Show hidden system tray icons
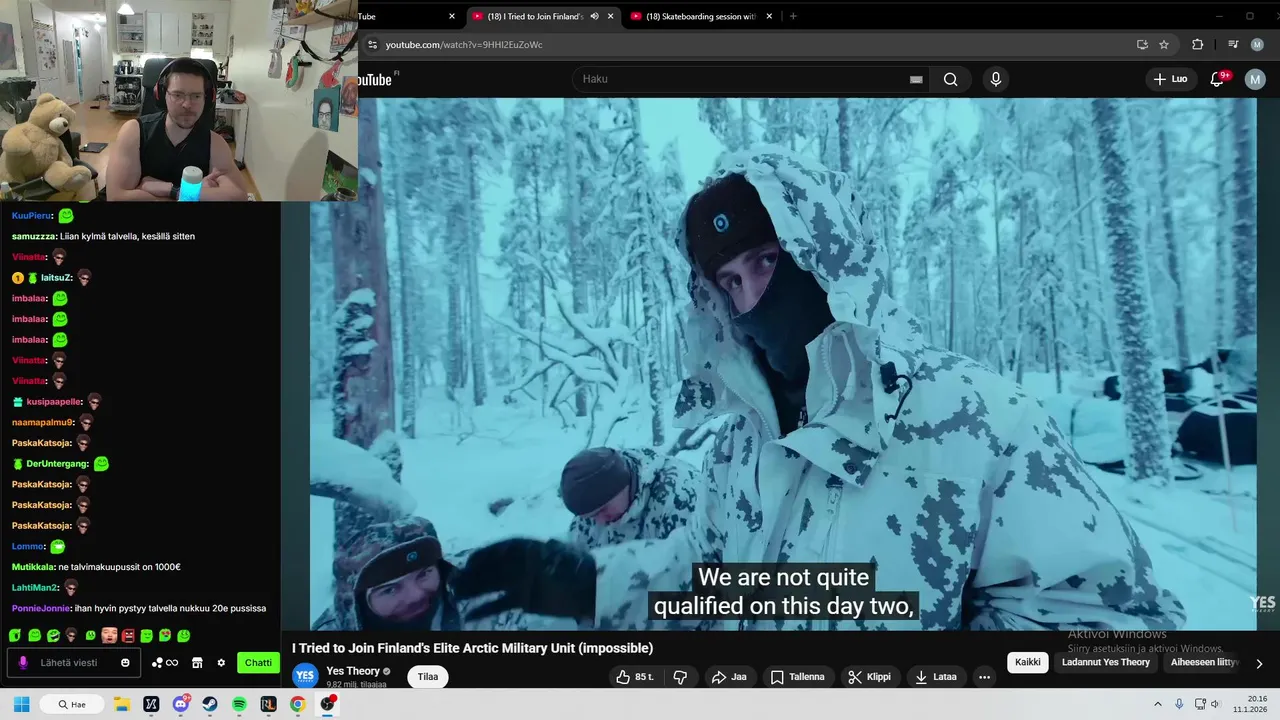1280x720 pixels. click(1158, 704)
